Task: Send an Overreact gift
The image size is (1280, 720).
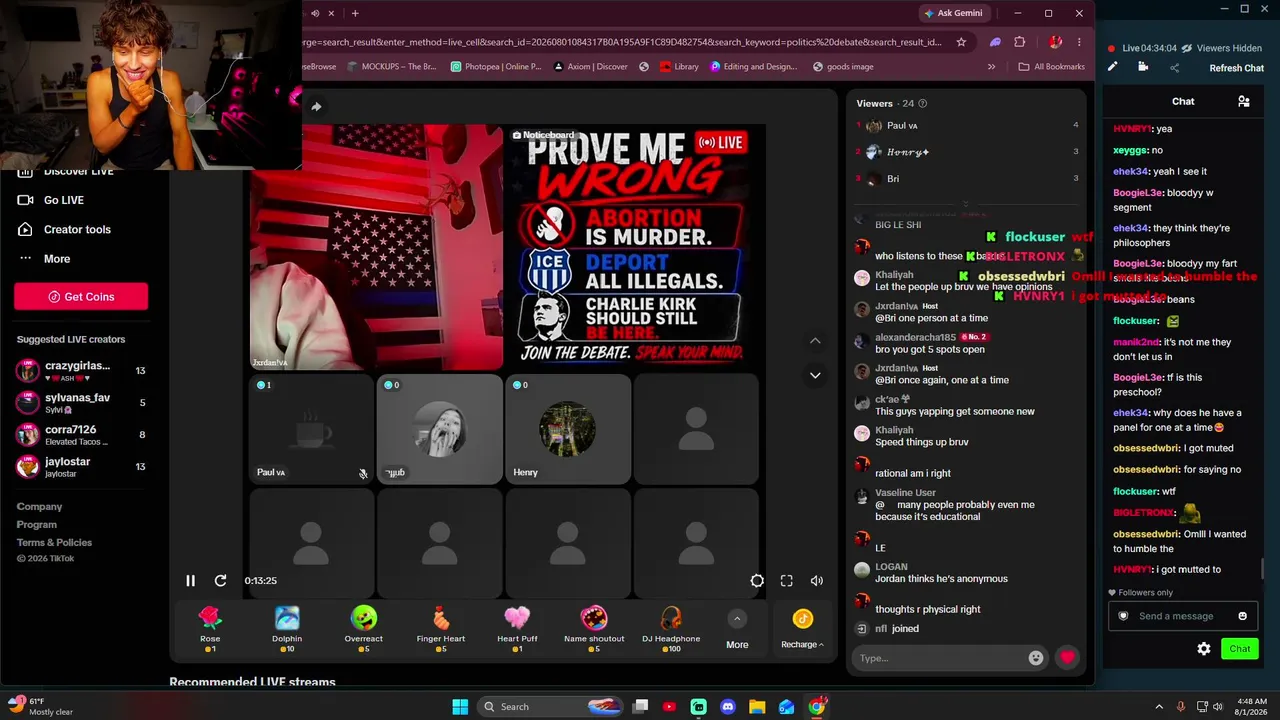Action: click(x=364, y=629)
